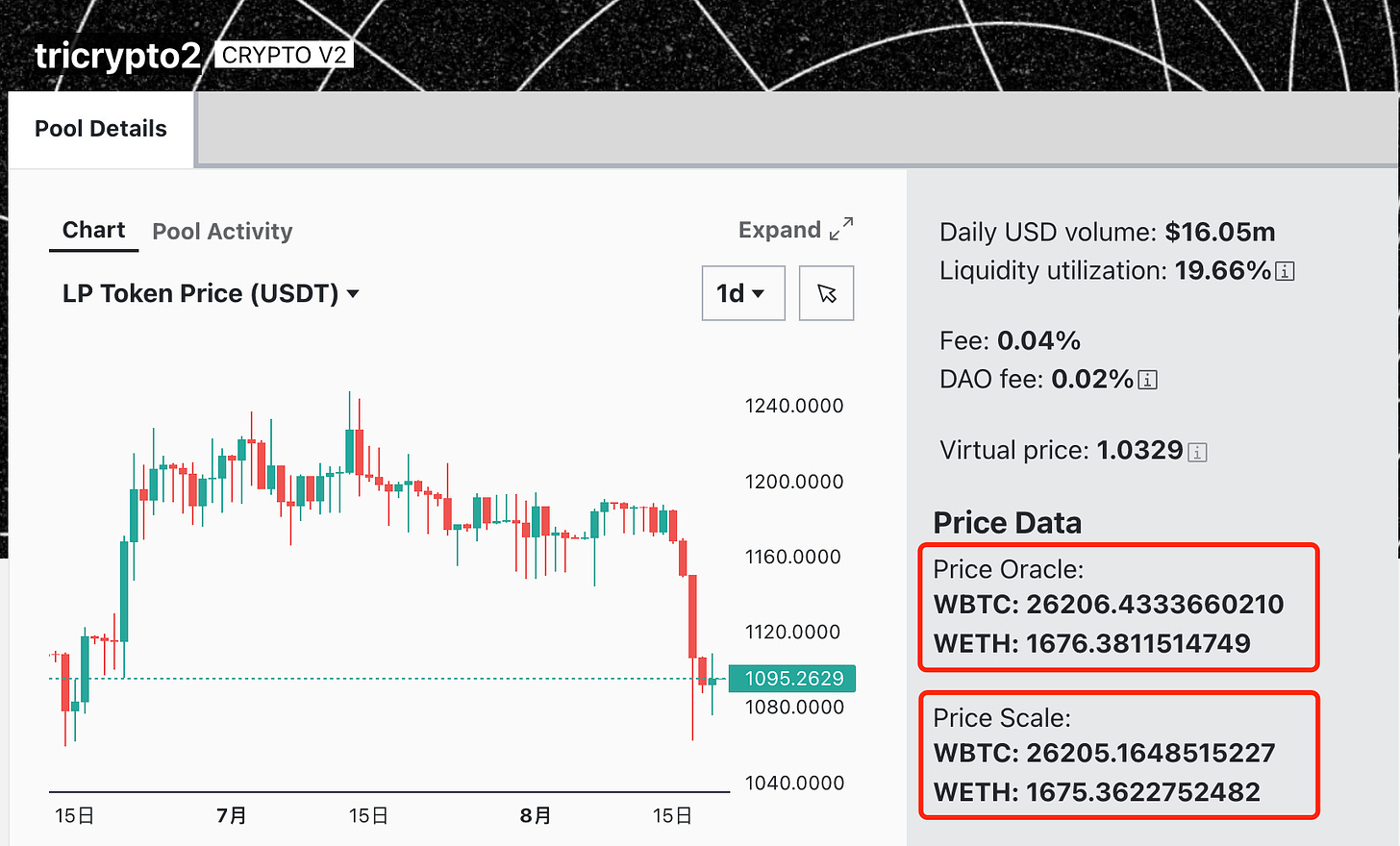Click the 8月 date axis label
1400x846 pixels.
coord(536,816)
